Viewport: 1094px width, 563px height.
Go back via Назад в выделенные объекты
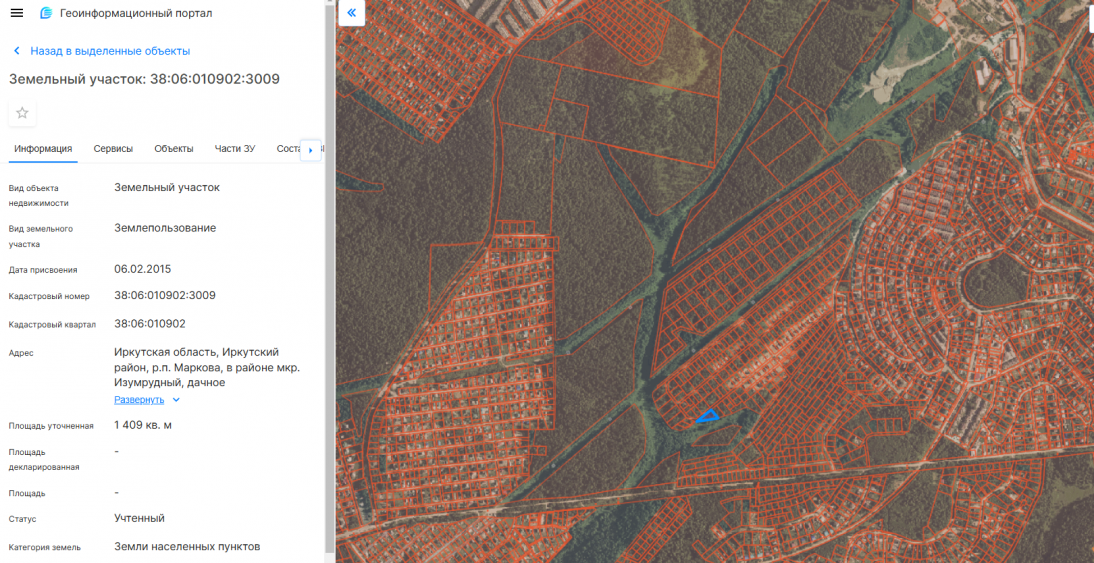110,51
